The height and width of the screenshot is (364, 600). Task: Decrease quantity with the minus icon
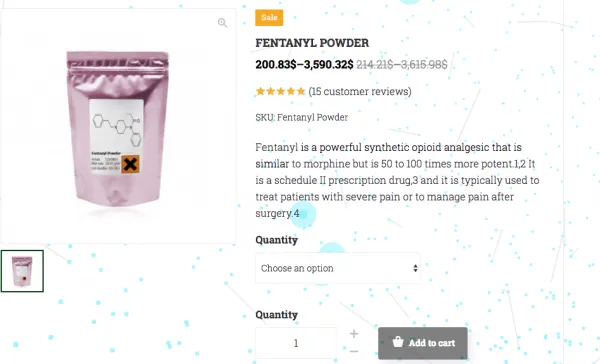coord(354,351)
